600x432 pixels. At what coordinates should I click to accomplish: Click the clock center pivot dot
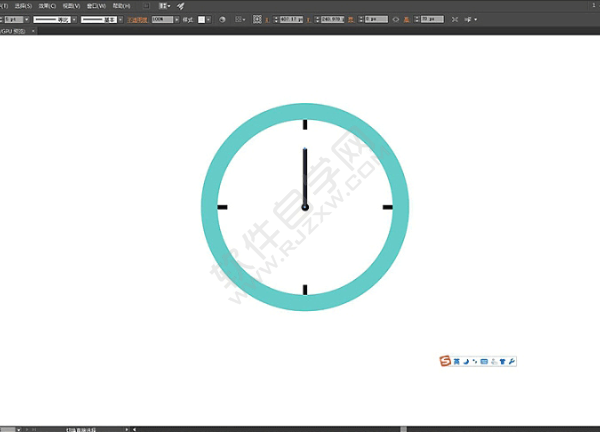(x=305, y=207)
